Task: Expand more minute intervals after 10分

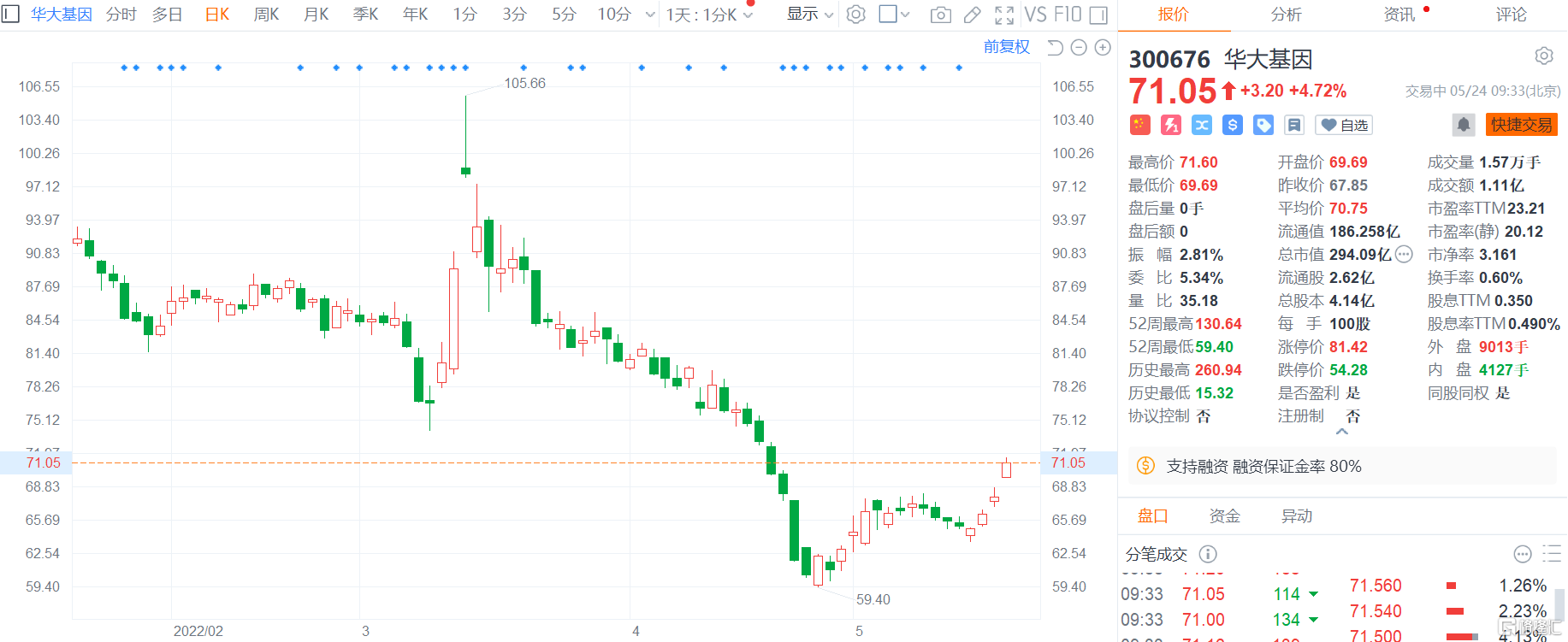Action: click(x=650, y=15)
